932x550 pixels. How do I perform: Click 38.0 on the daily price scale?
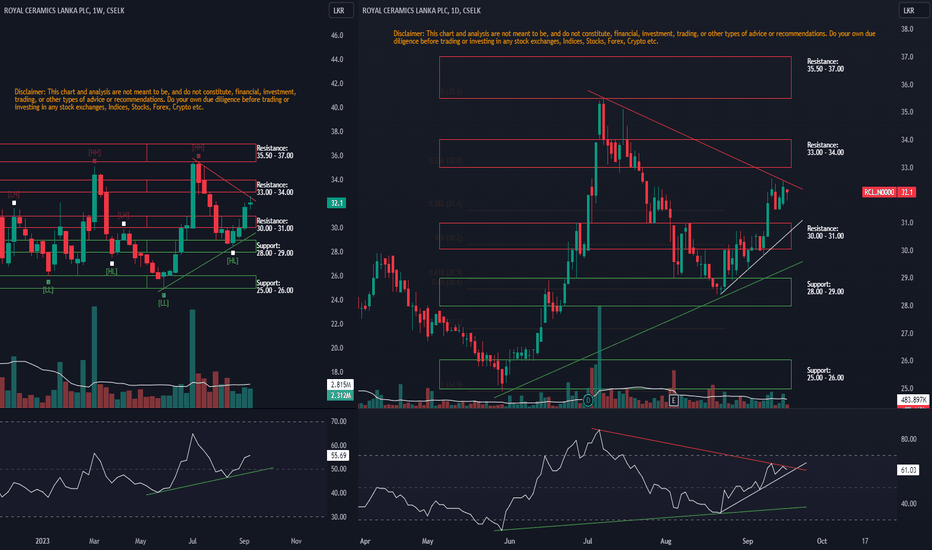pos(907,29)
